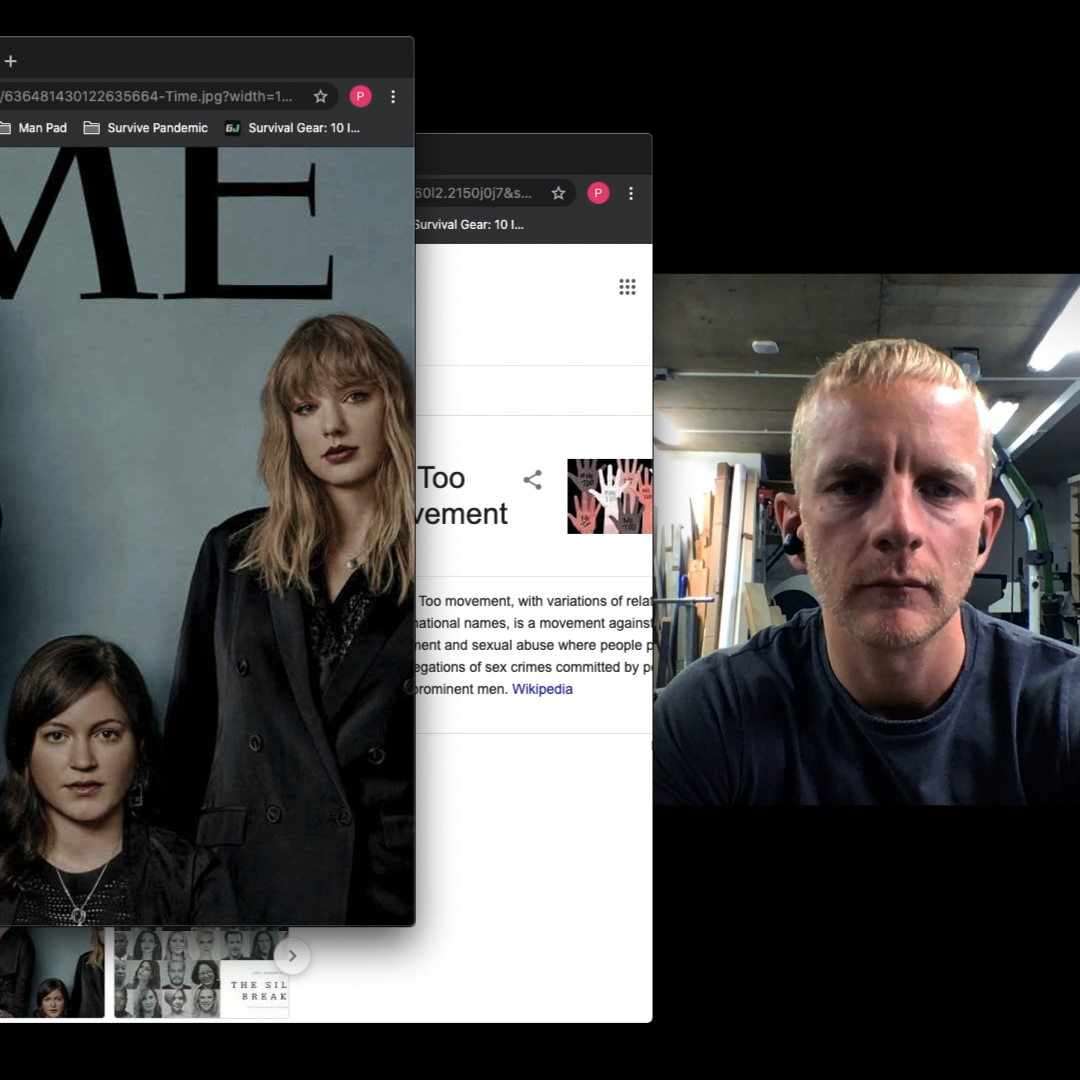Advance image carousel with the next arrow
Viewport: 1080px width, 1080px height.
pos(292,956)
